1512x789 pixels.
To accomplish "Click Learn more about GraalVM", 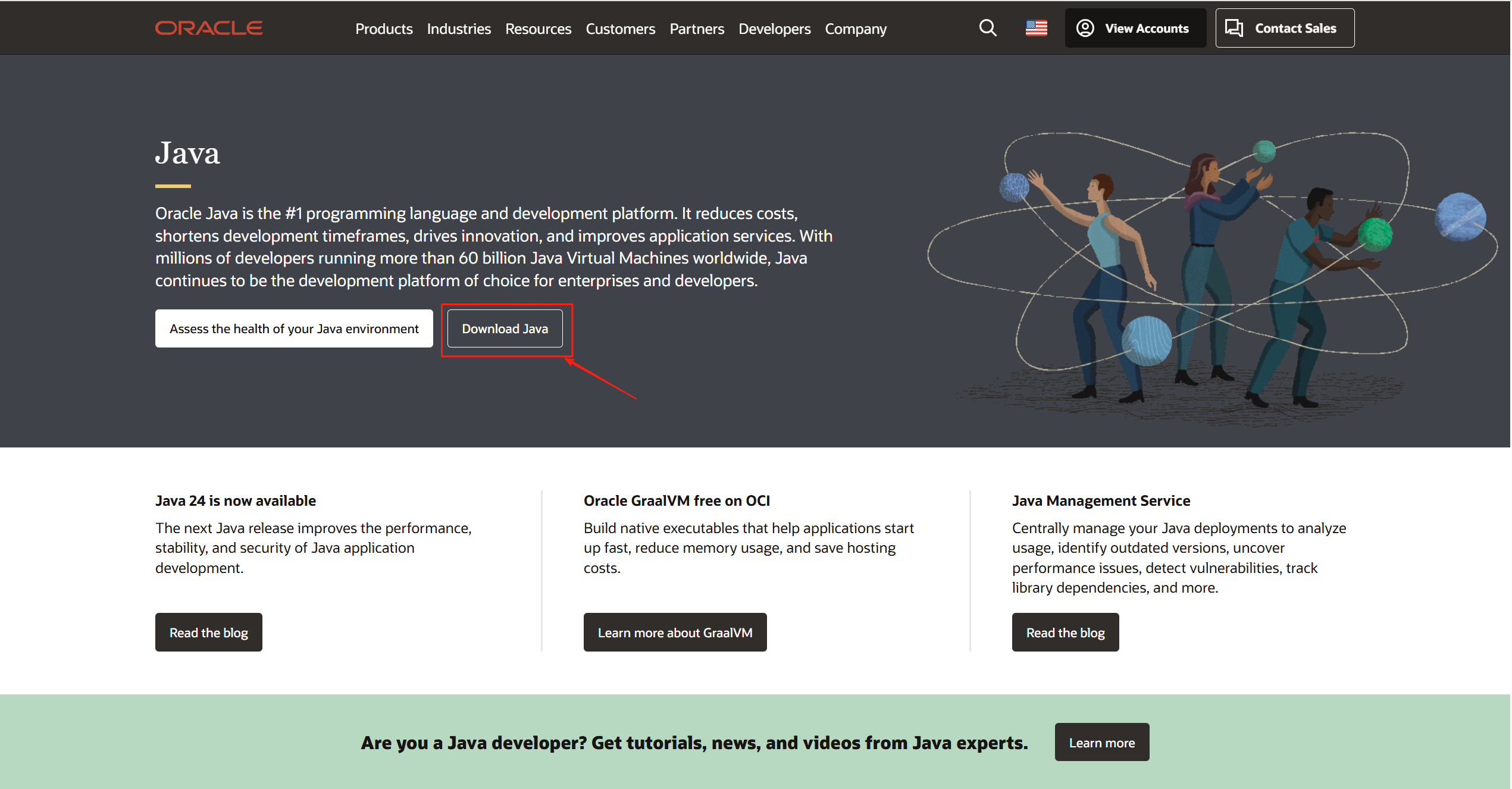I will [675, 633].
